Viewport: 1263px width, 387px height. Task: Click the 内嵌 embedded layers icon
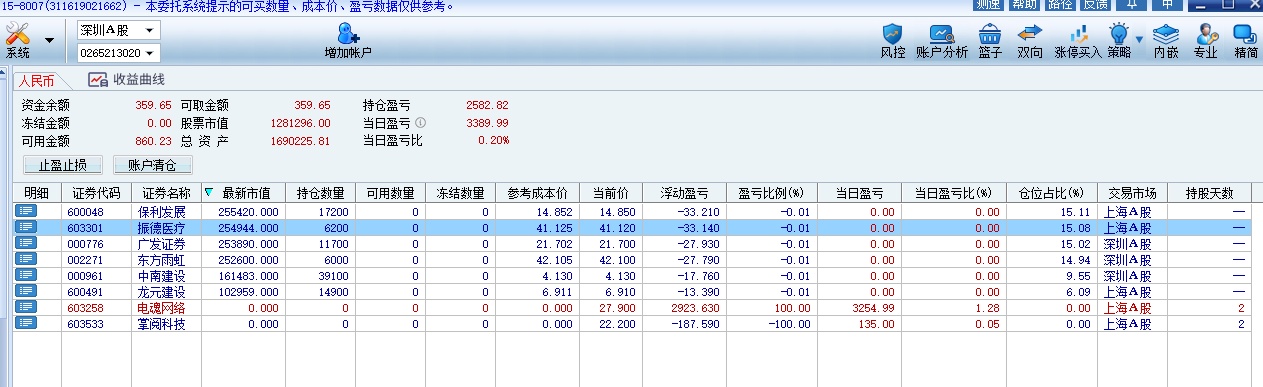(x=1166, y=33)
